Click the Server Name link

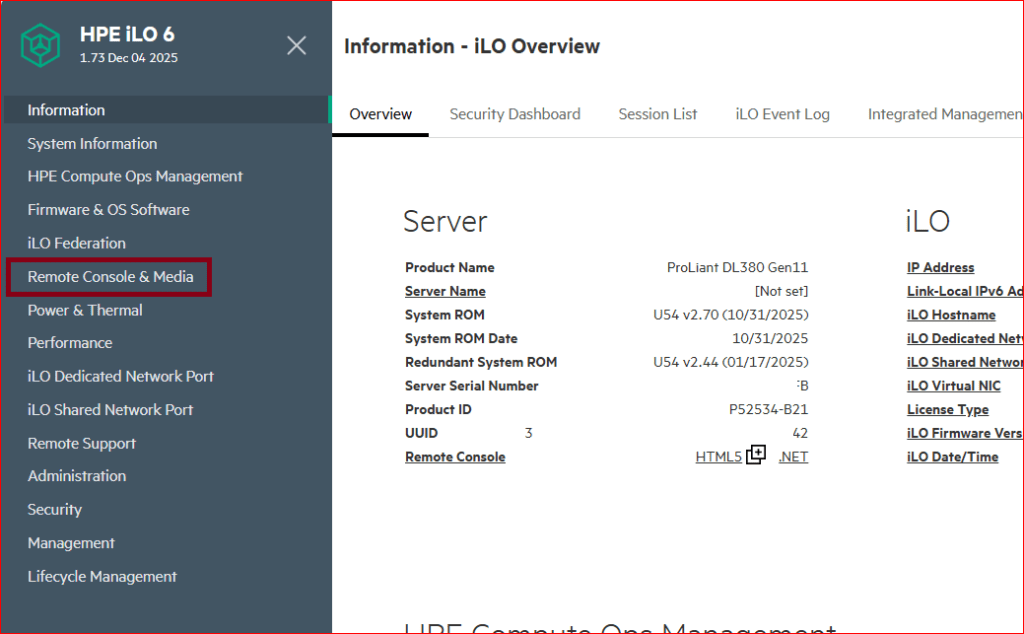click(x=445, y=291)
